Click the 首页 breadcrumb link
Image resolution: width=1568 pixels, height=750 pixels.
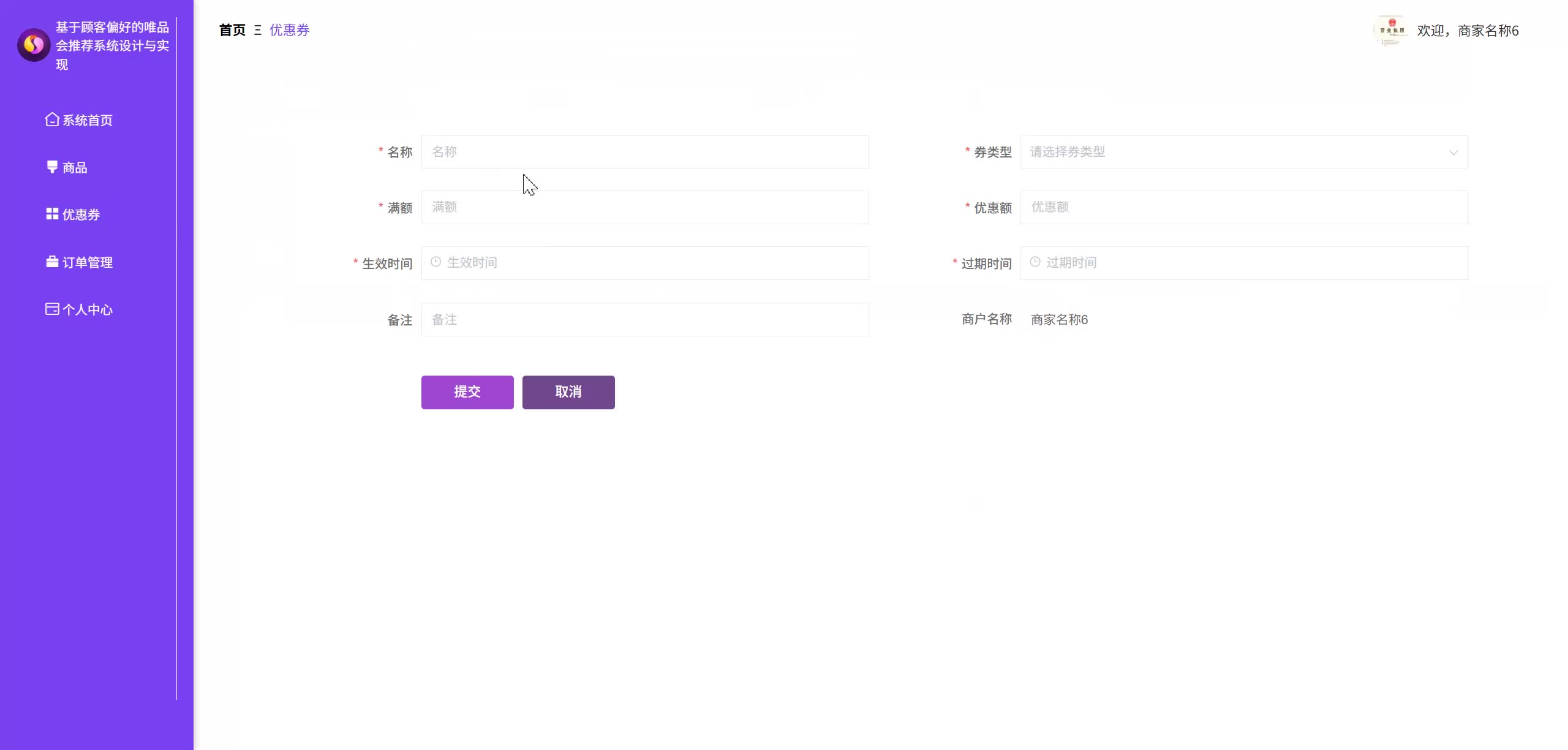(x=232, y=30)
